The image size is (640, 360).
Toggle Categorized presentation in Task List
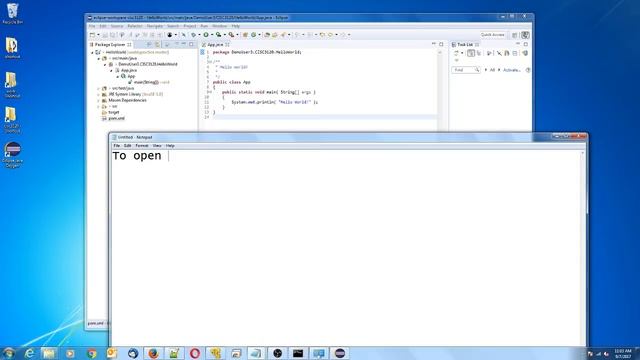pyautogui.click(x=471, y=53)
